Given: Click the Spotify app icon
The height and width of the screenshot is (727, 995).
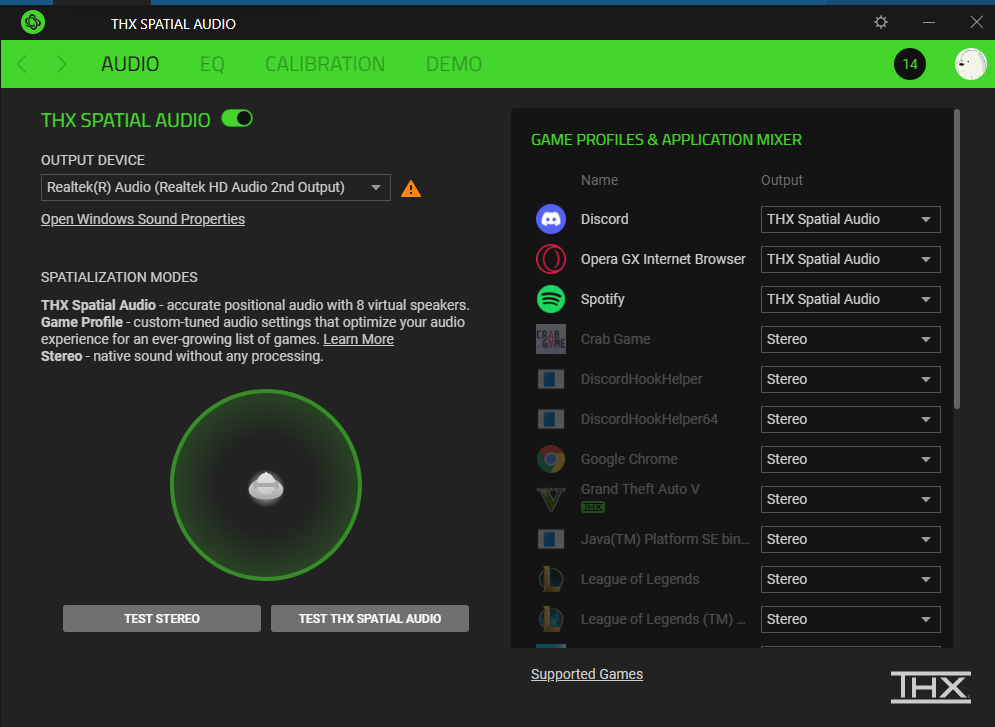Looking at the screenshot, I should pos(551,299).
